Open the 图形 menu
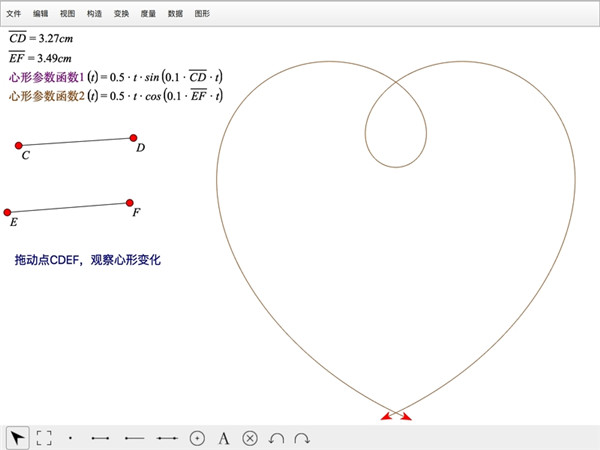The height and width of the screenshot is (450, 600). click(202, 13)
